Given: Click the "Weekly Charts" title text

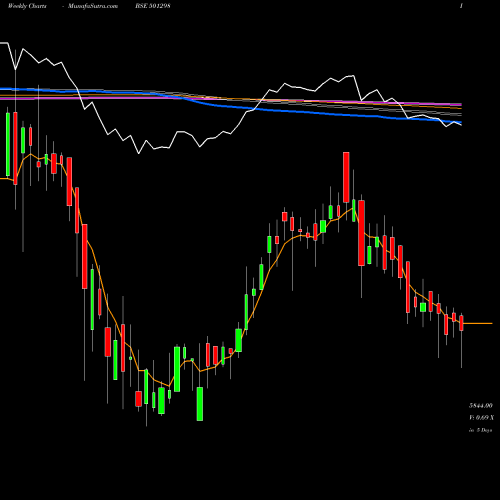Looking at the screenshot, I should (x=27, y=6).
